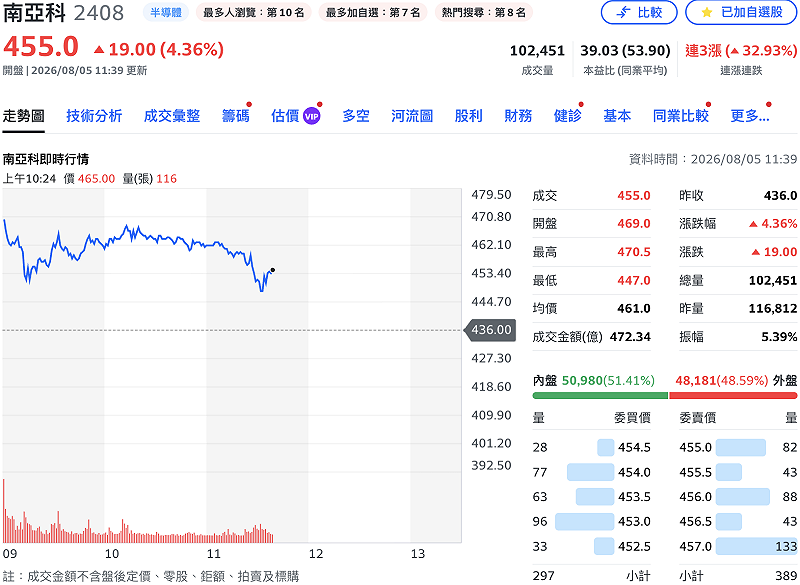The height and width of the screenshot is (585, 800).
Task: Click the bid 小計 total 297
Action: (x=543, y=576)
